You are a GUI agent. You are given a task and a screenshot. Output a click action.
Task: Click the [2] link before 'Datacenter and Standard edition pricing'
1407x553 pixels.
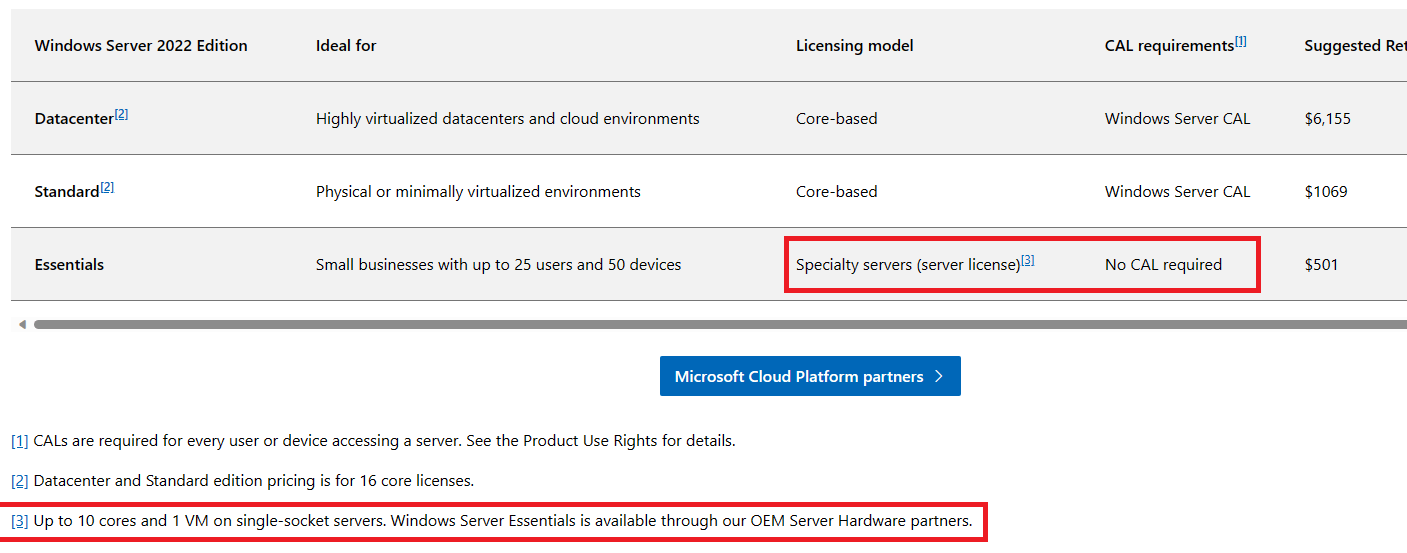click(x=20, y=481)
